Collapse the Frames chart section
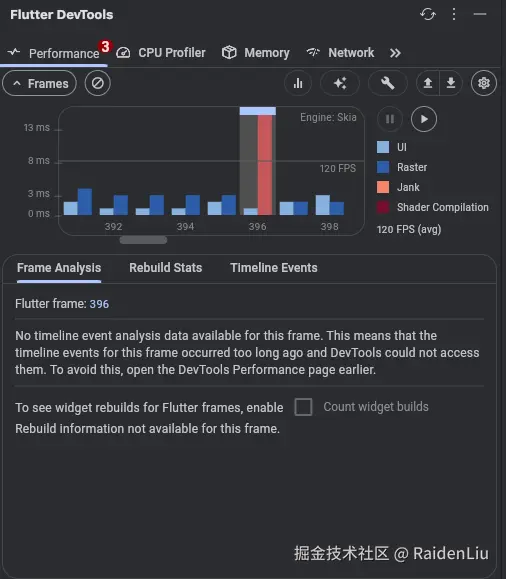Viewport: 506px width, 579px height. 40,83
